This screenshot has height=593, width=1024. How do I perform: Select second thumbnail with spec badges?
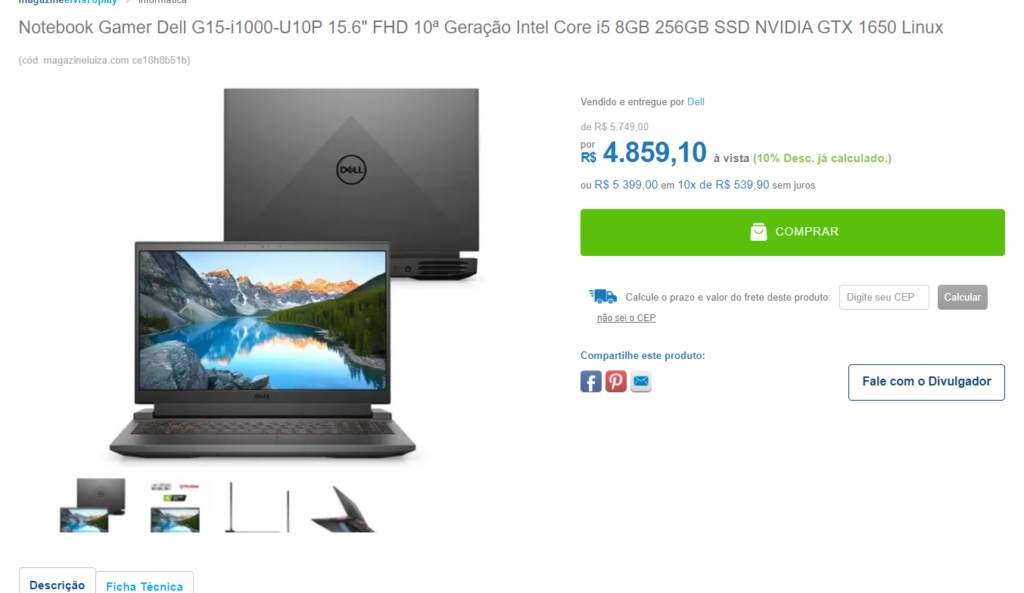coord(175,507)
